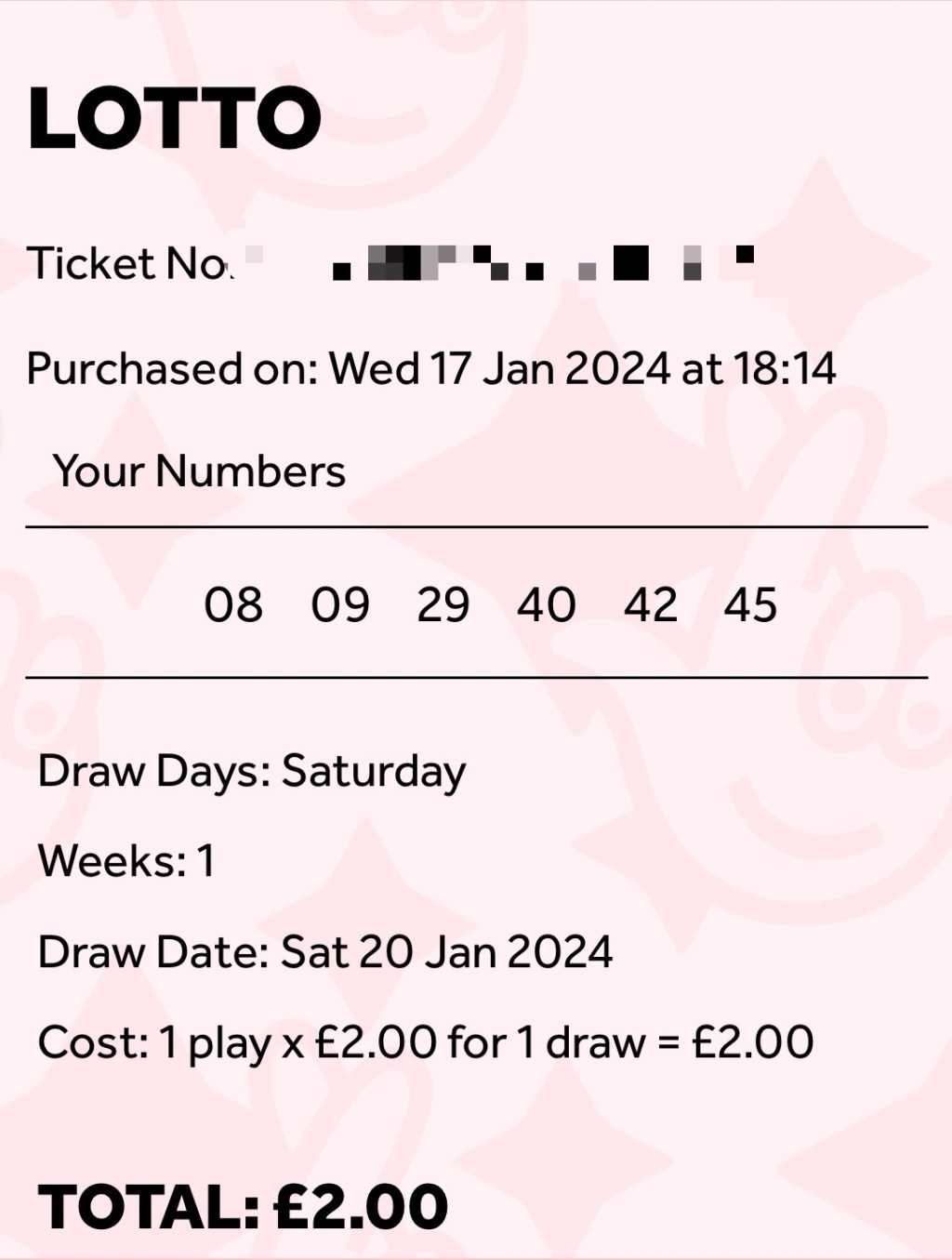The image size is (952, 1260).
Task: Click the pixelated ticket number
Action: coord(544,262)
